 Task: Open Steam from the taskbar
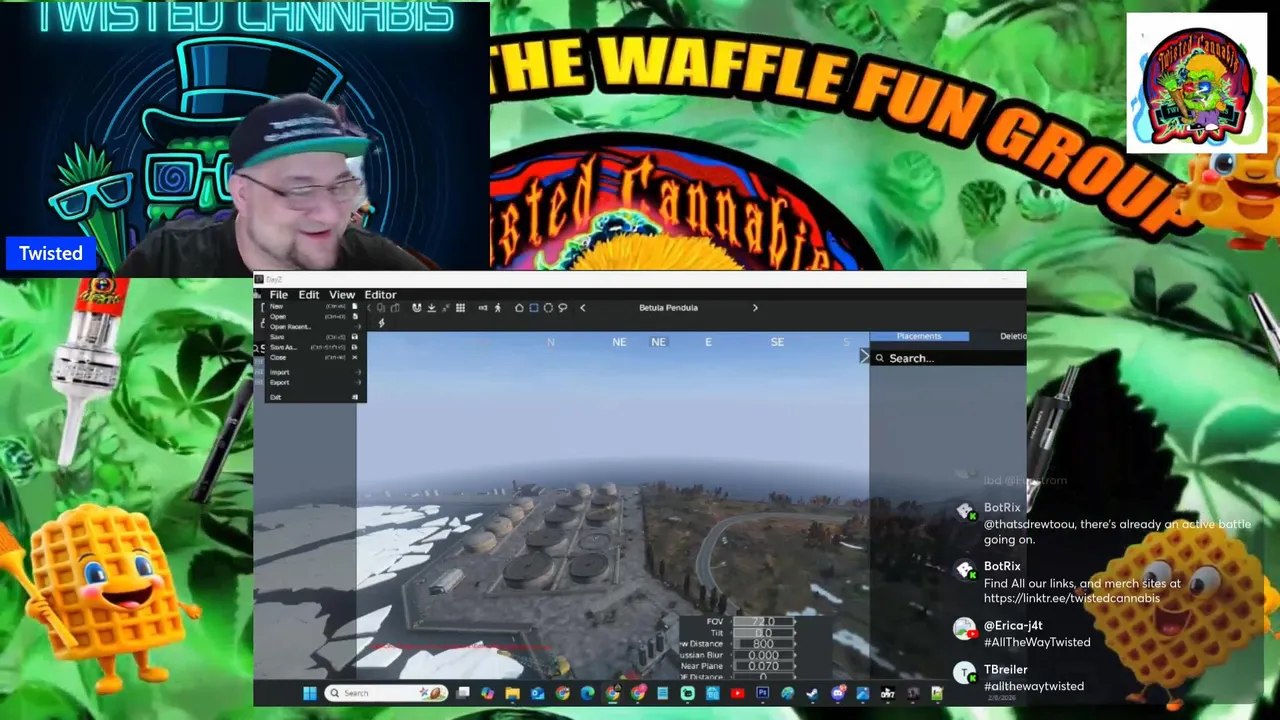pos(812,693)
